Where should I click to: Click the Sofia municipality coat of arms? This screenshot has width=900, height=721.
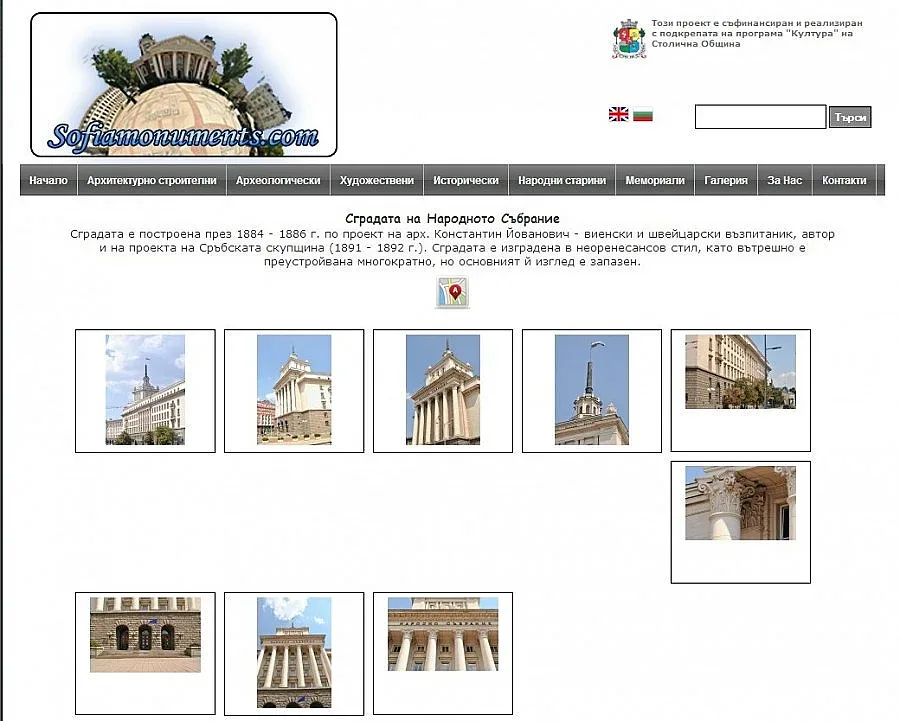[x=628, y=39]
